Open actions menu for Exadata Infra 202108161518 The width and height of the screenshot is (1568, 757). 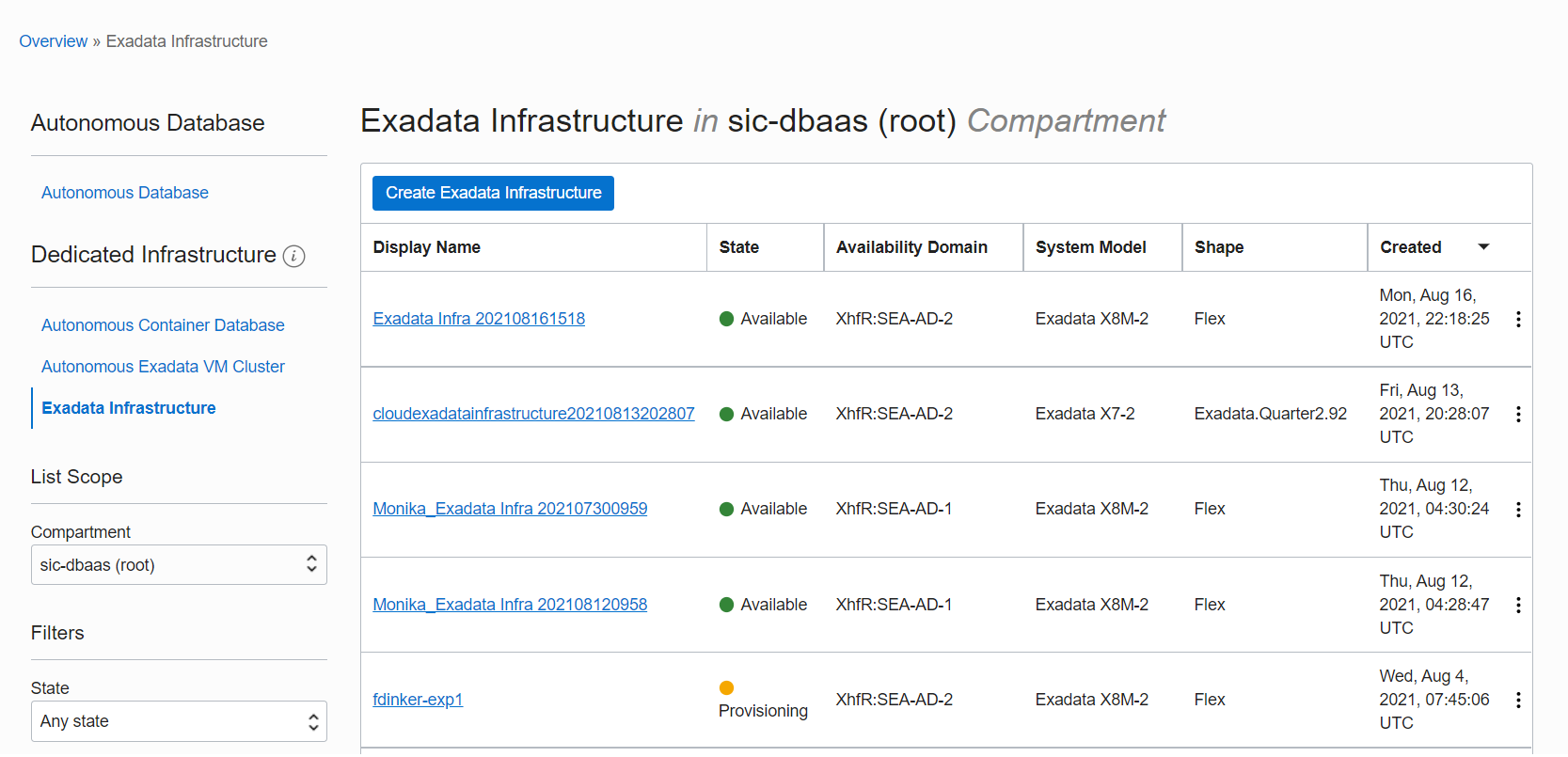(x=1517, y=320)
